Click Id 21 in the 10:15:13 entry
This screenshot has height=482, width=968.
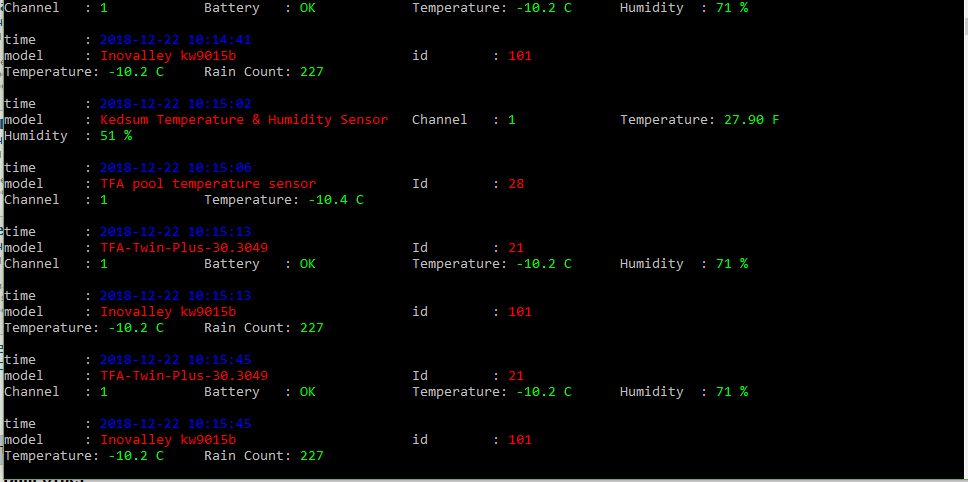pyautogui.click(x=516, y=248)
